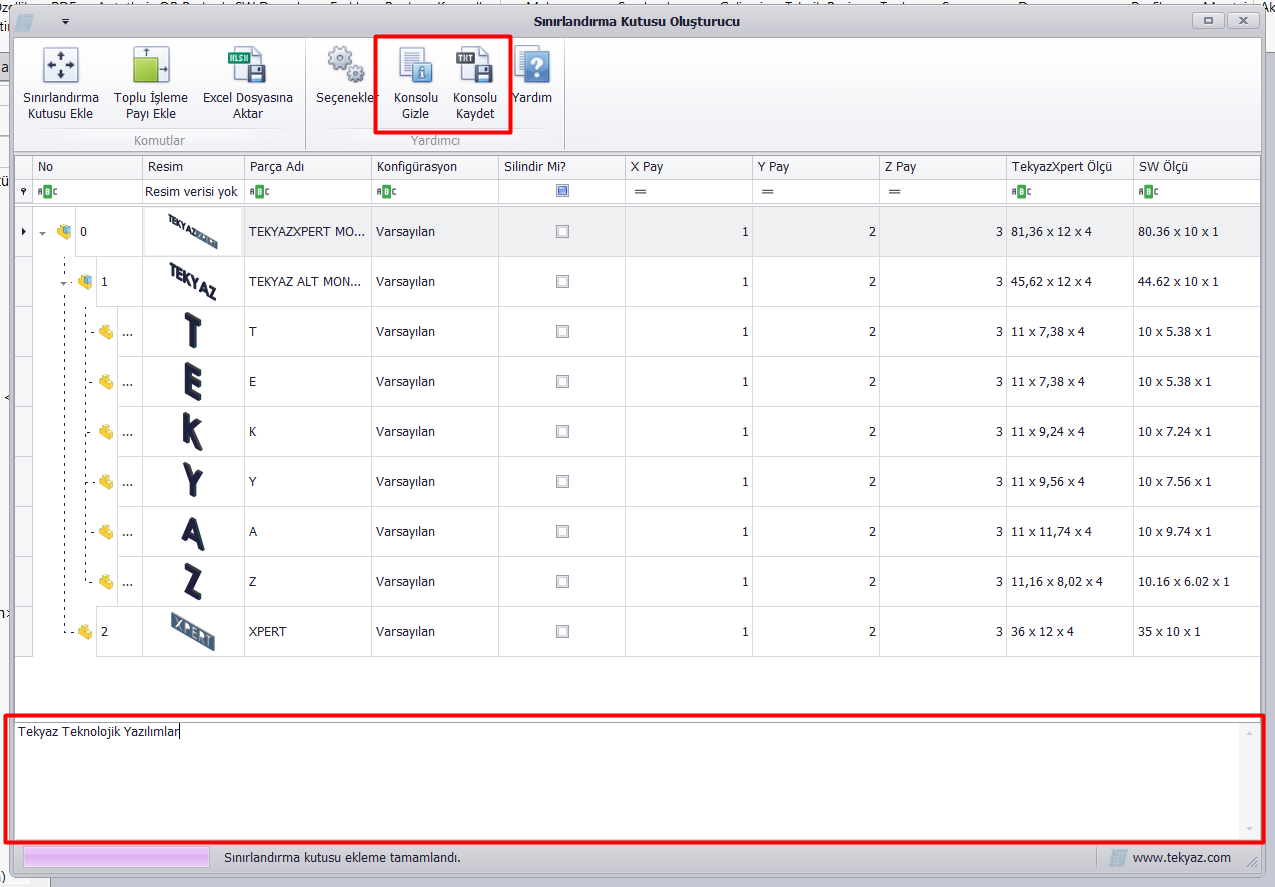Click the Z Pay equals filter icon
The height and width of the screenshot is (887, 1275).
[x=894, y=192]
